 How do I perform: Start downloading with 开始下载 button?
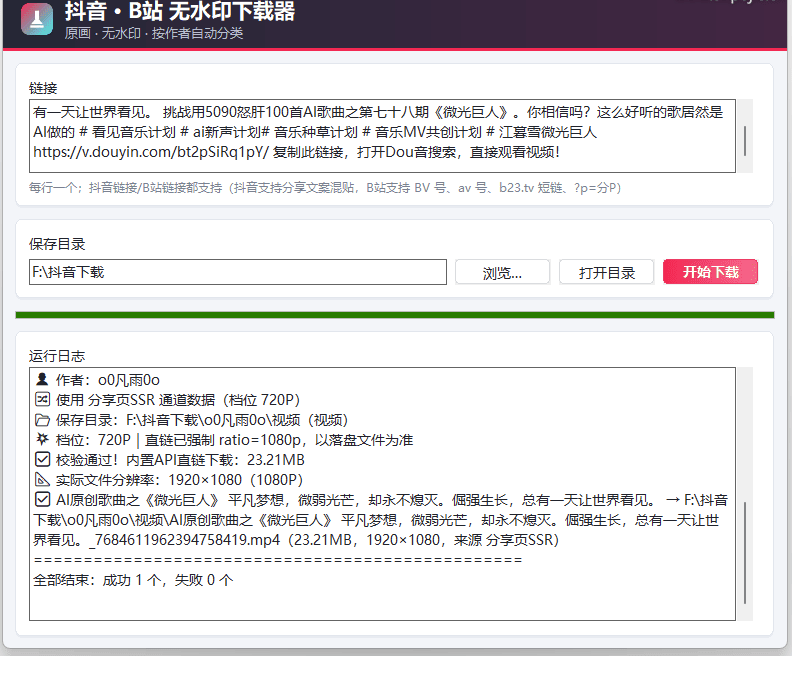[x=710, y=272]
